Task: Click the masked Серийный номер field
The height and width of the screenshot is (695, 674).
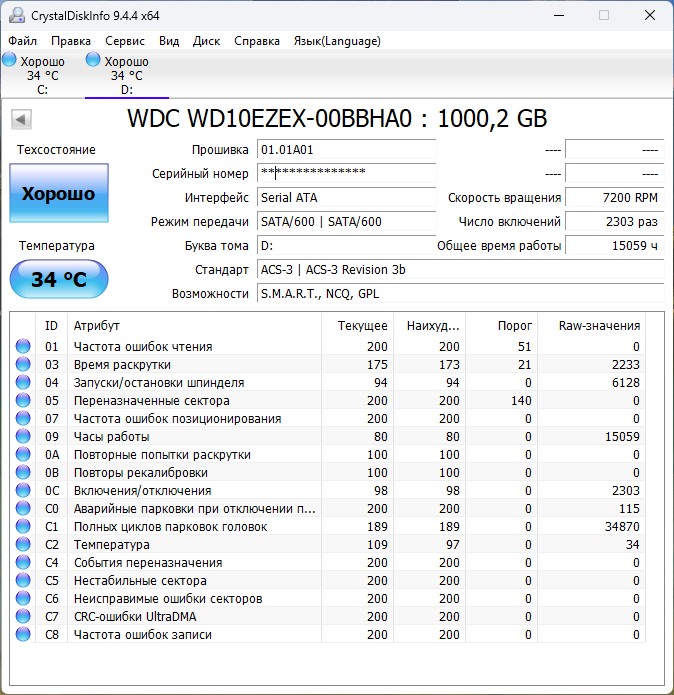Action: coord(347,173)
